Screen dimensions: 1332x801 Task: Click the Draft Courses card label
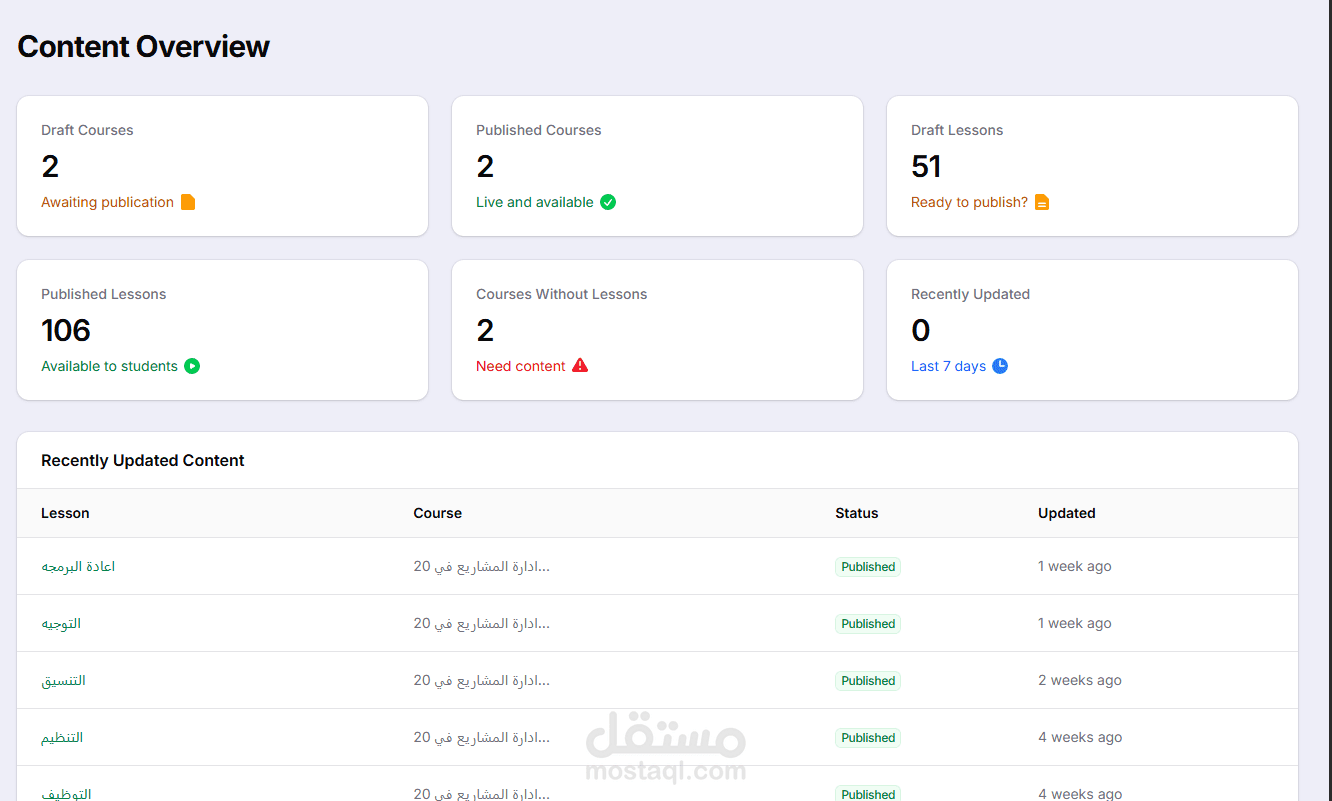pyautogui.click(x=87, y=130)
